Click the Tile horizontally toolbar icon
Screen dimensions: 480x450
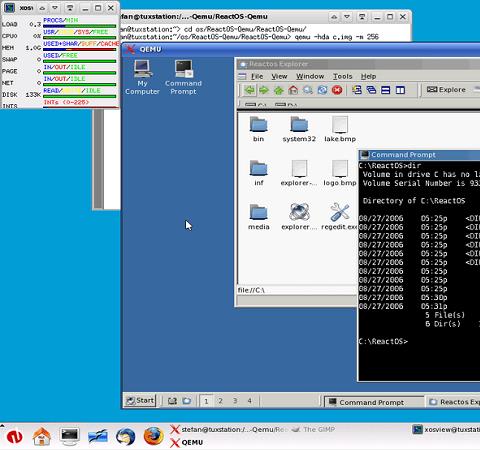pos(386,90)
